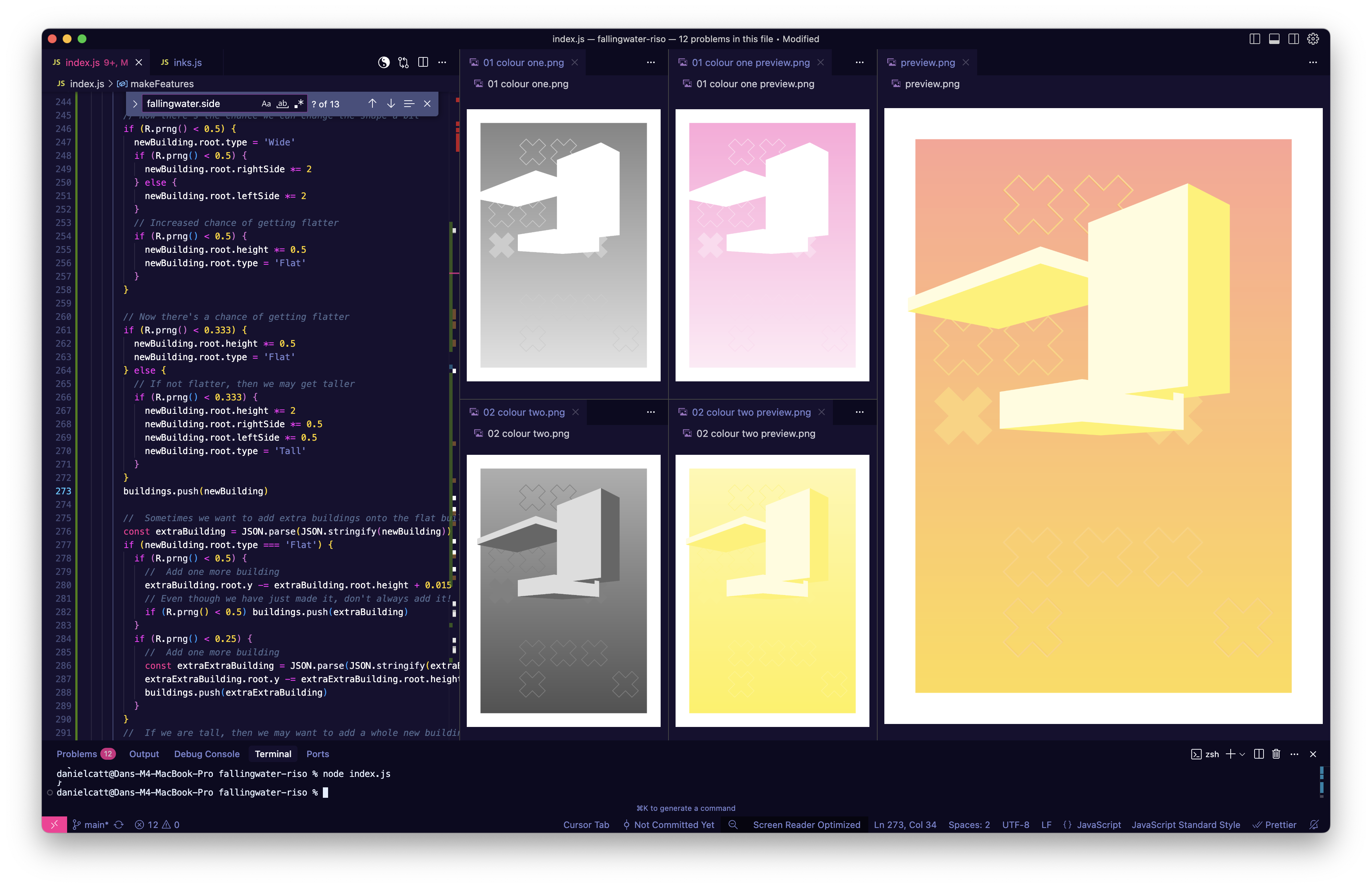Click the large preview.png image
Screen dimensions: 1372x888
(x=1103, y=415)
